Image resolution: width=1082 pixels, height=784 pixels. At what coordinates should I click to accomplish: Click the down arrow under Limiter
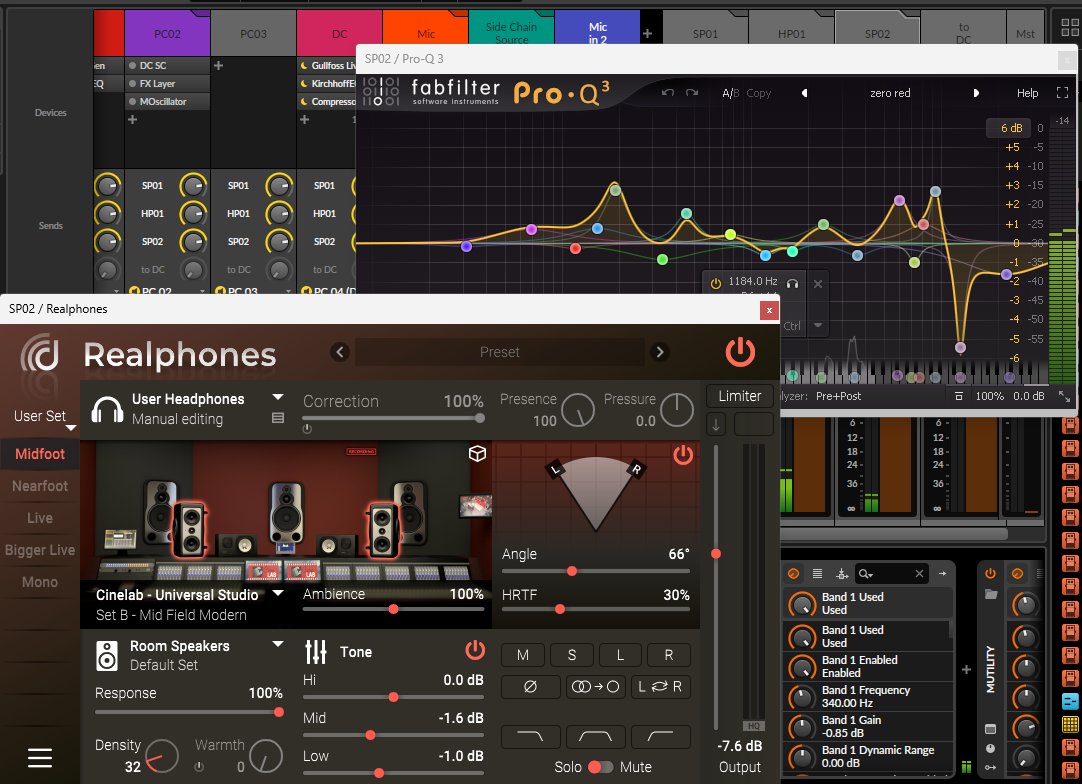716,425
